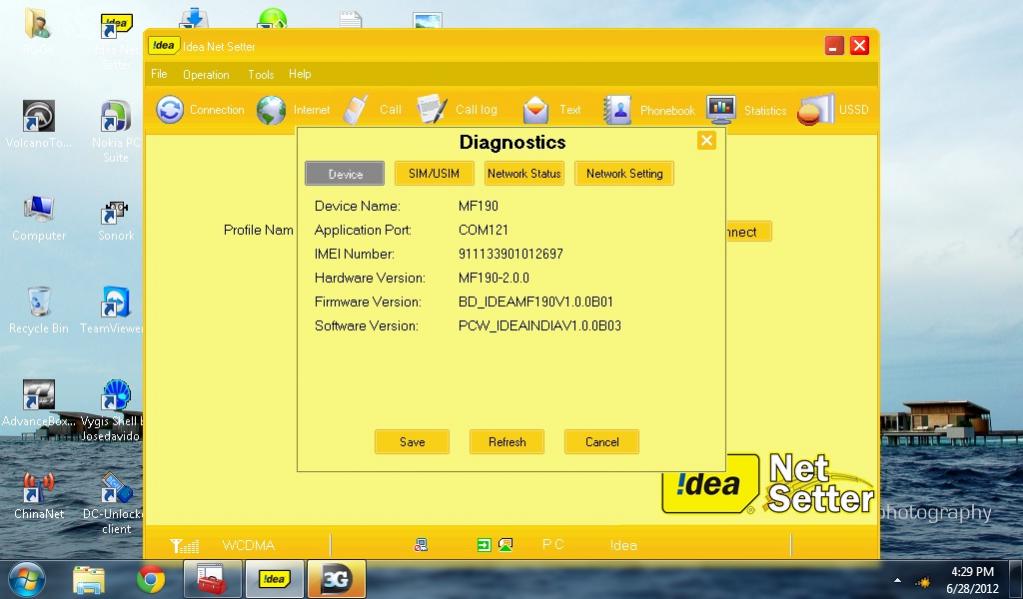Select the Device tab
The width and height of the screenshot is (1023, 599).
(345, 174)
